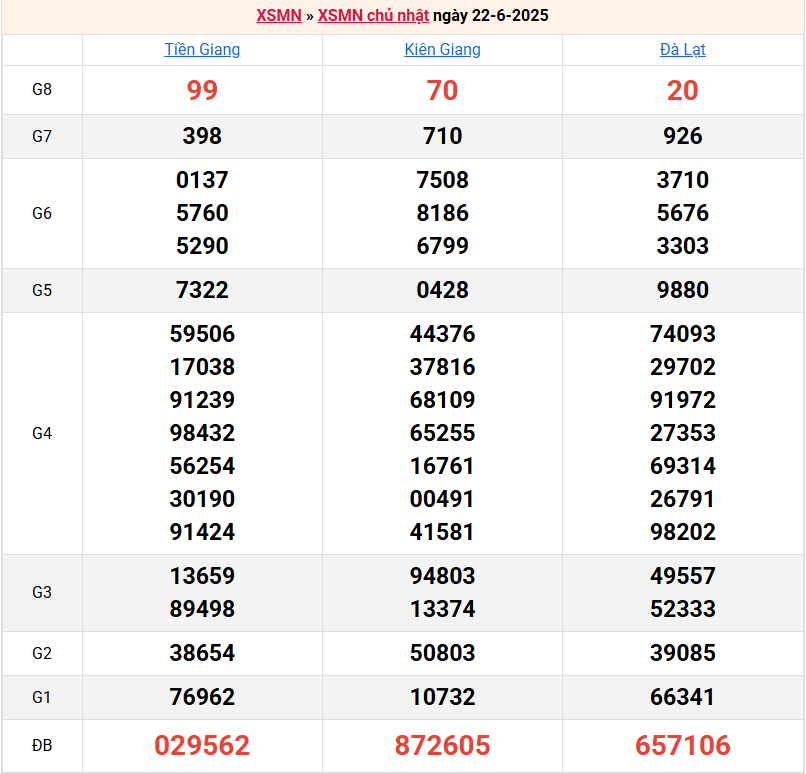Image resolution: width=806 pixels, height=774 pixels.
Task: Click the G8 number 99 for Tiền Giang
Action: (202, 90)
